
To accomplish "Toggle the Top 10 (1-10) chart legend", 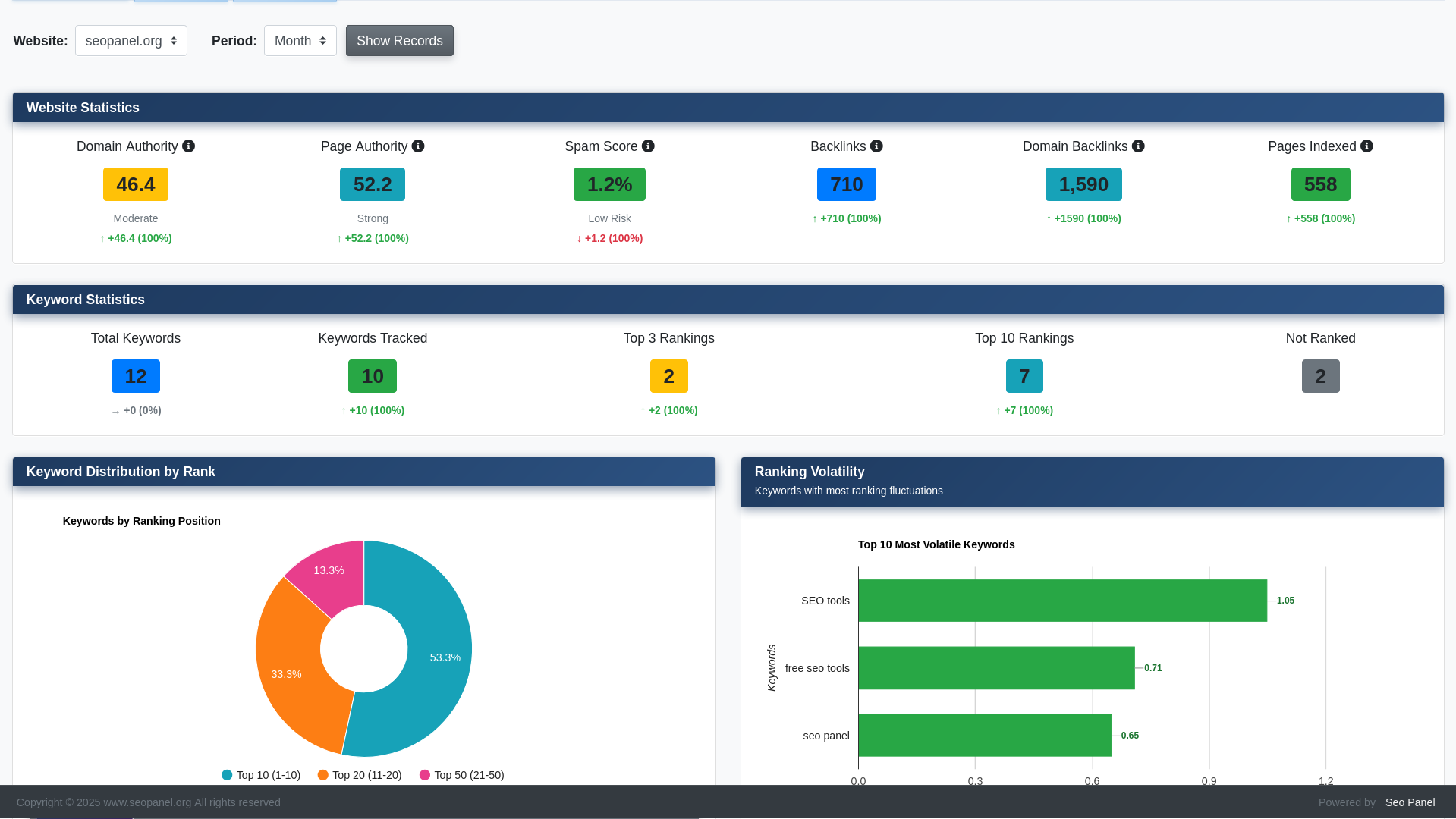I will tap(260, 774).
